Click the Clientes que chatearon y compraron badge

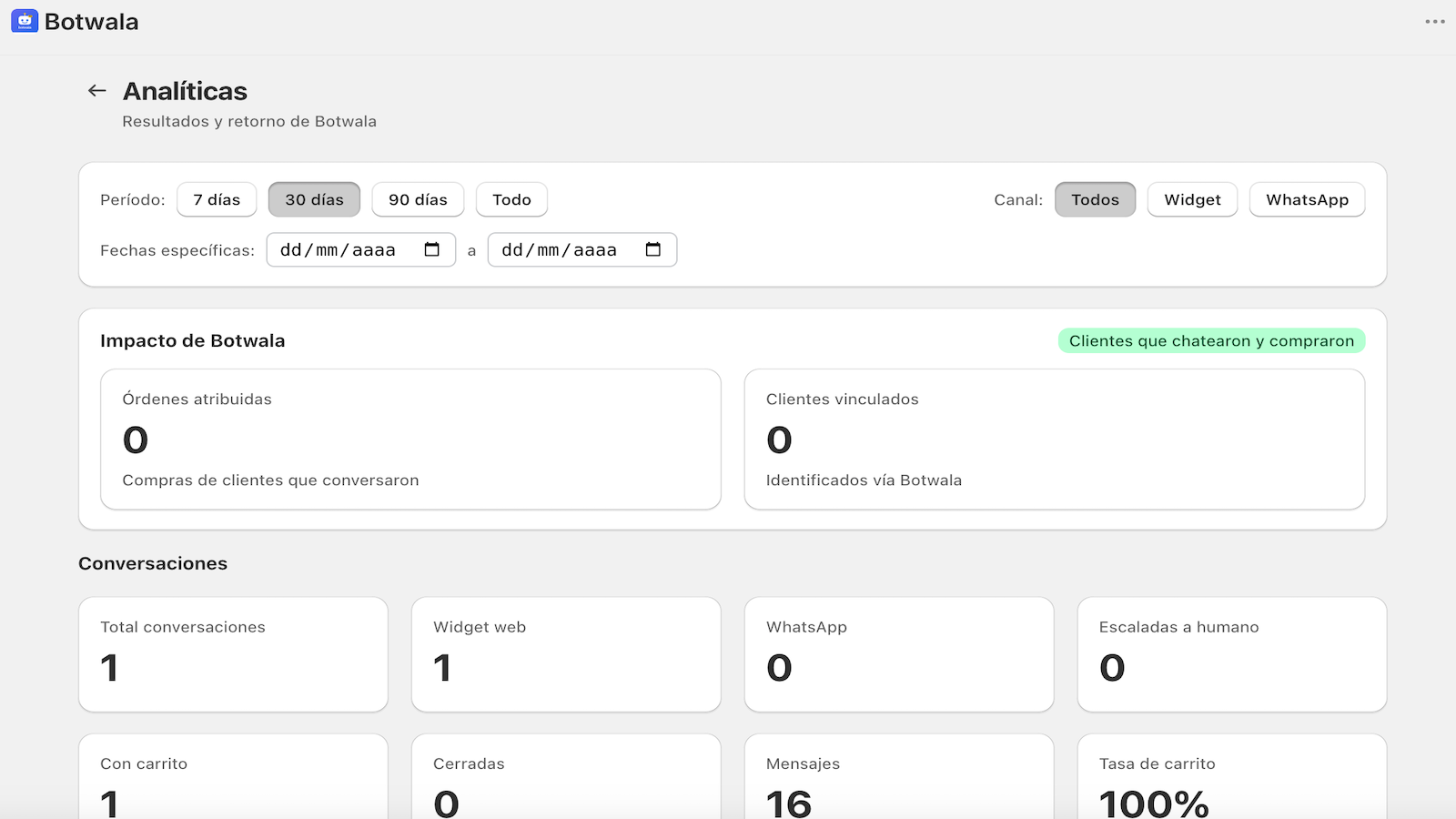[x=1211, y=340]
